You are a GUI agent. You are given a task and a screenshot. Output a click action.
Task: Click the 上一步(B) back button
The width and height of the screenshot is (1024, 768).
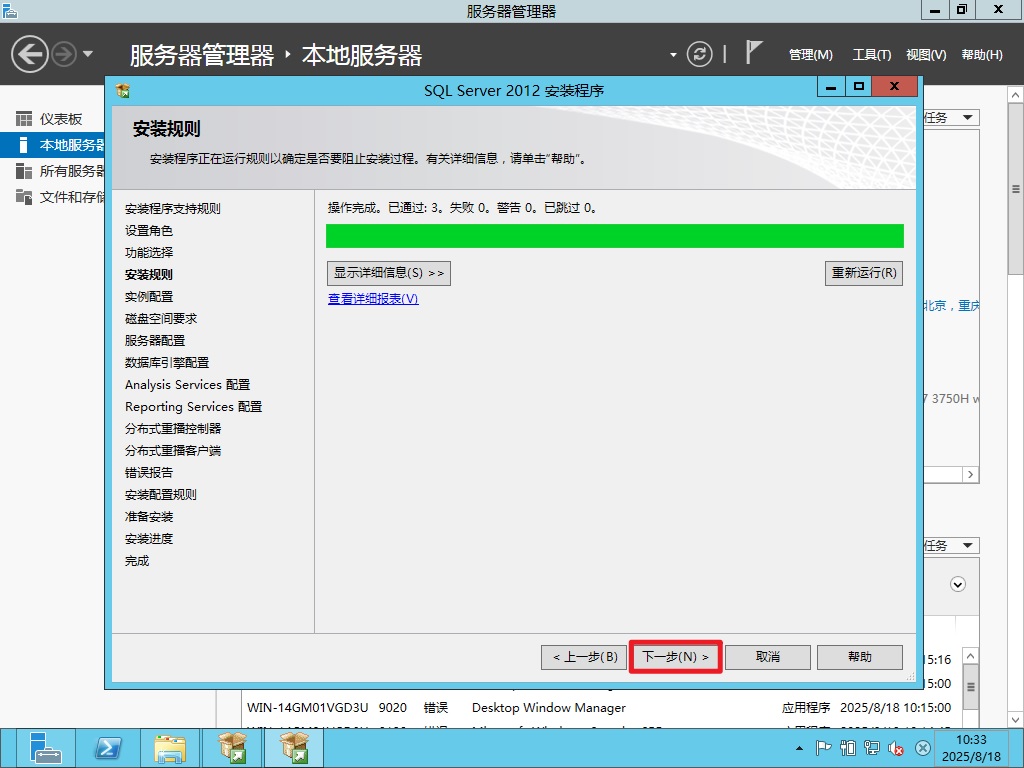click(584, 657)
